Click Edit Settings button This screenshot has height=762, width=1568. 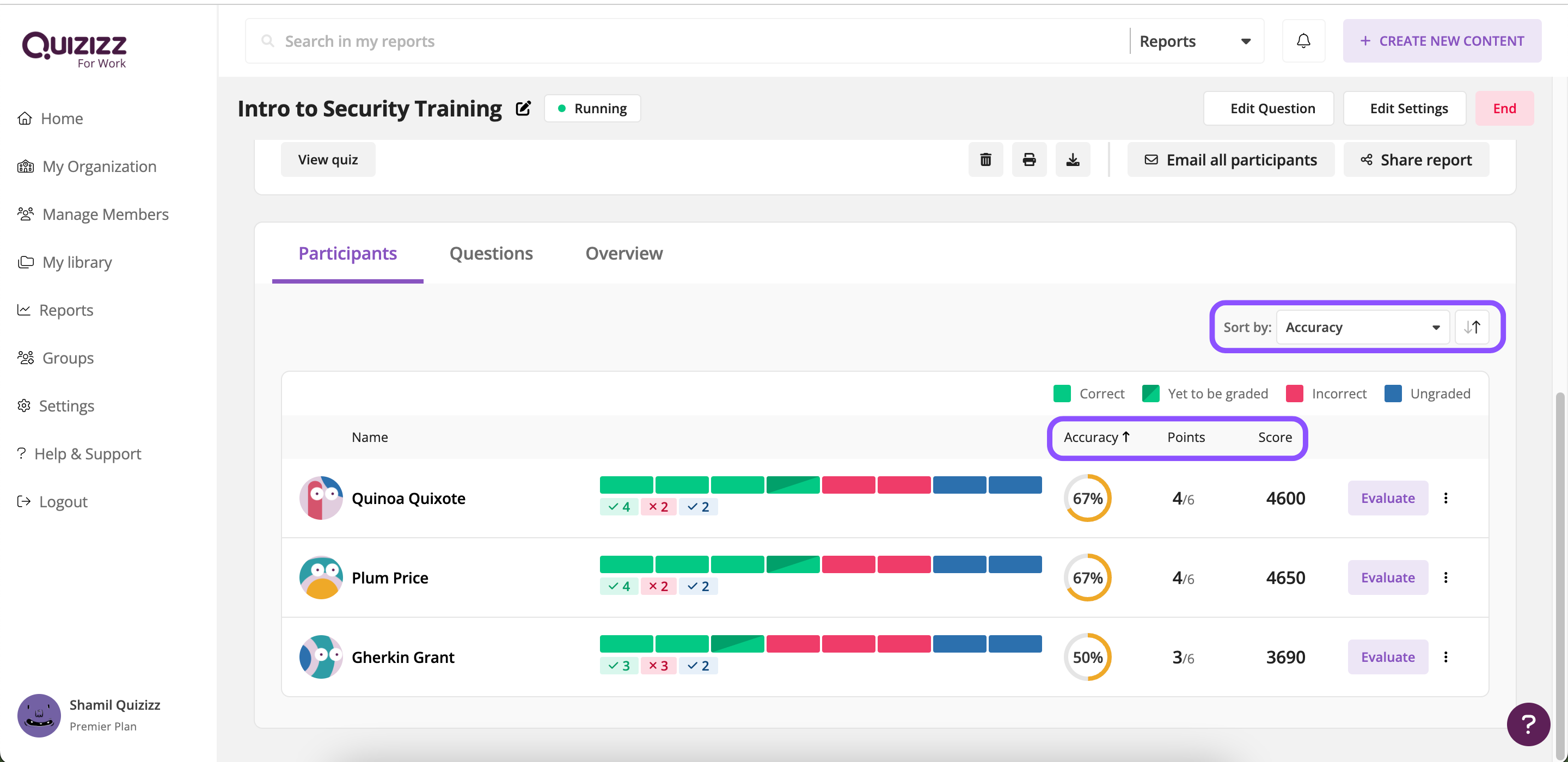pos(1405,108)
